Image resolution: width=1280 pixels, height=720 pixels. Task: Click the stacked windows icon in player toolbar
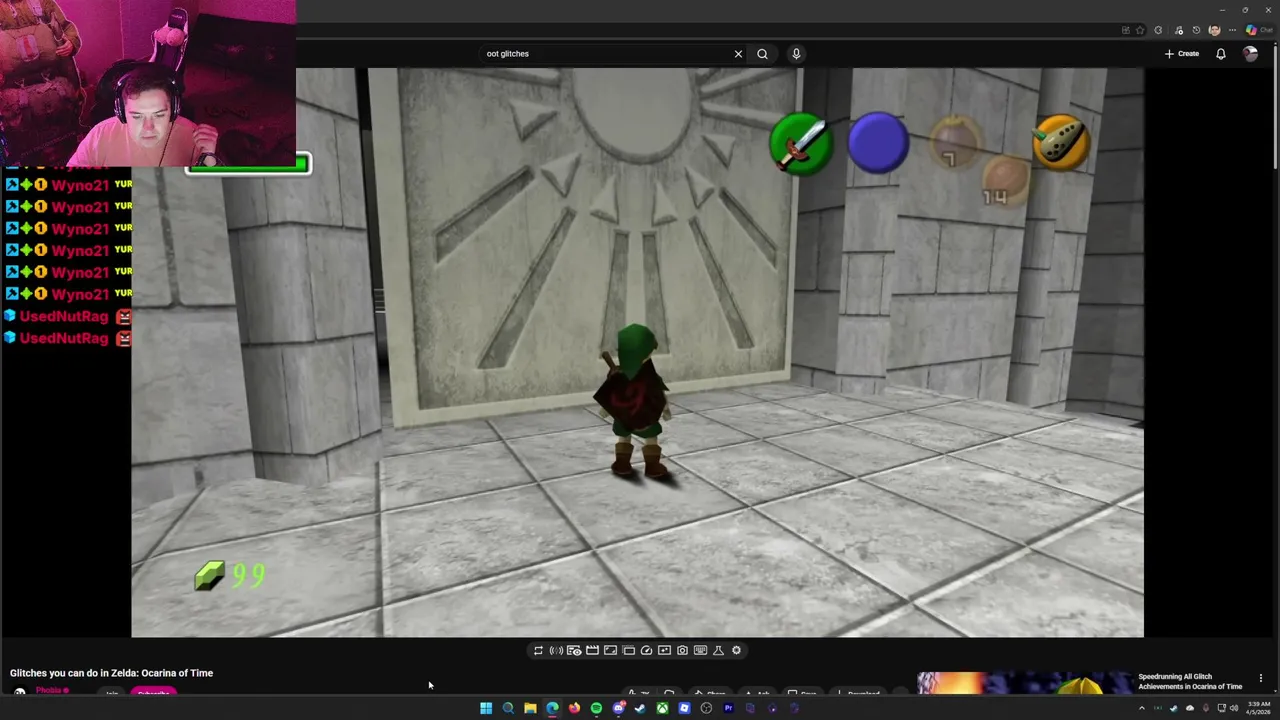point(628,650)
